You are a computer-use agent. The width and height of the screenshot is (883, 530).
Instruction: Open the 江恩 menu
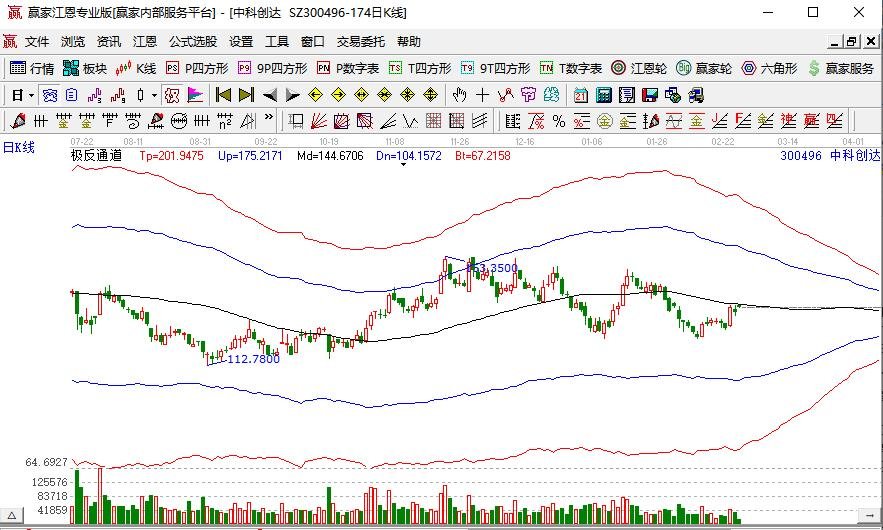tap(145, 42)
